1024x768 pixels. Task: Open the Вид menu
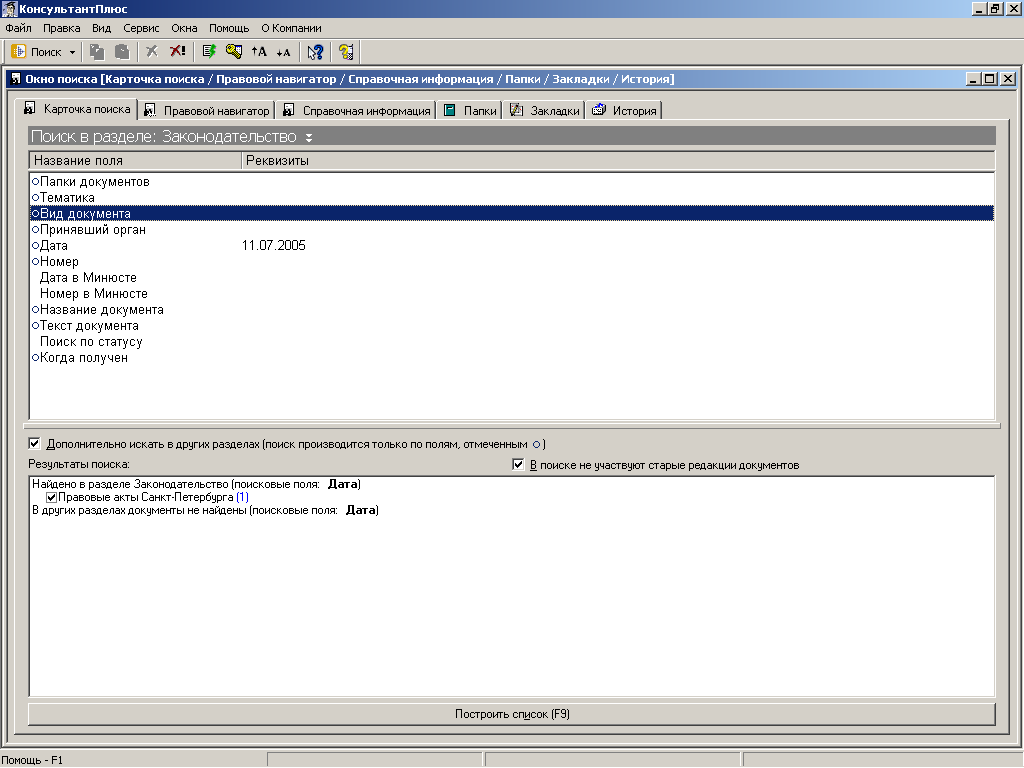click(101, 28)
